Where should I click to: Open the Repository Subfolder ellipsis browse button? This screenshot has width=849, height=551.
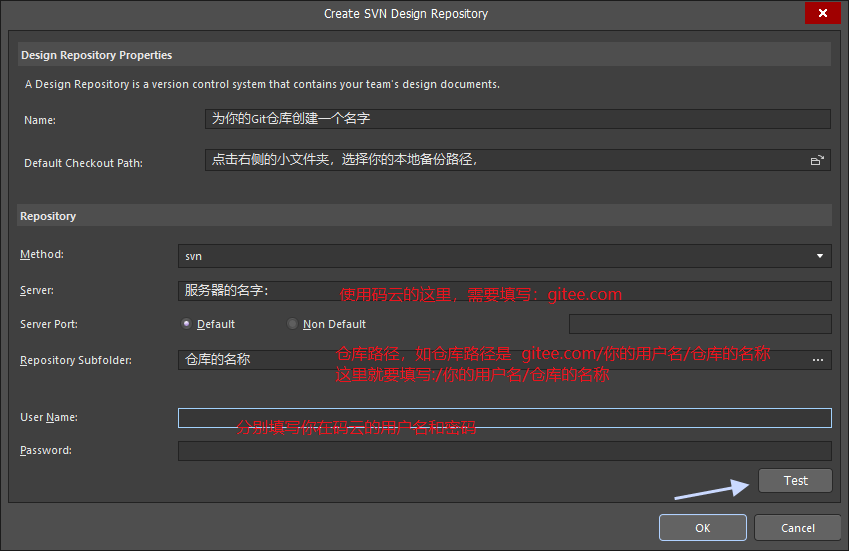point(818,360)
